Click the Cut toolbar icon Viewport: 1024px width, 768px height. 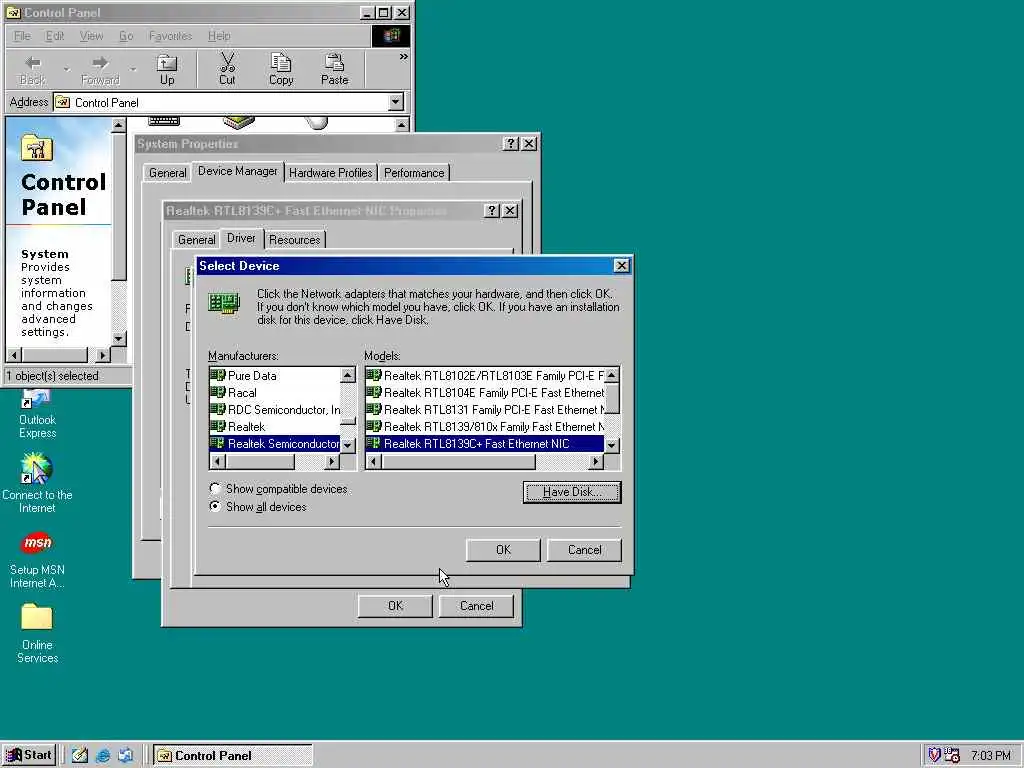[x=227, y=69]
